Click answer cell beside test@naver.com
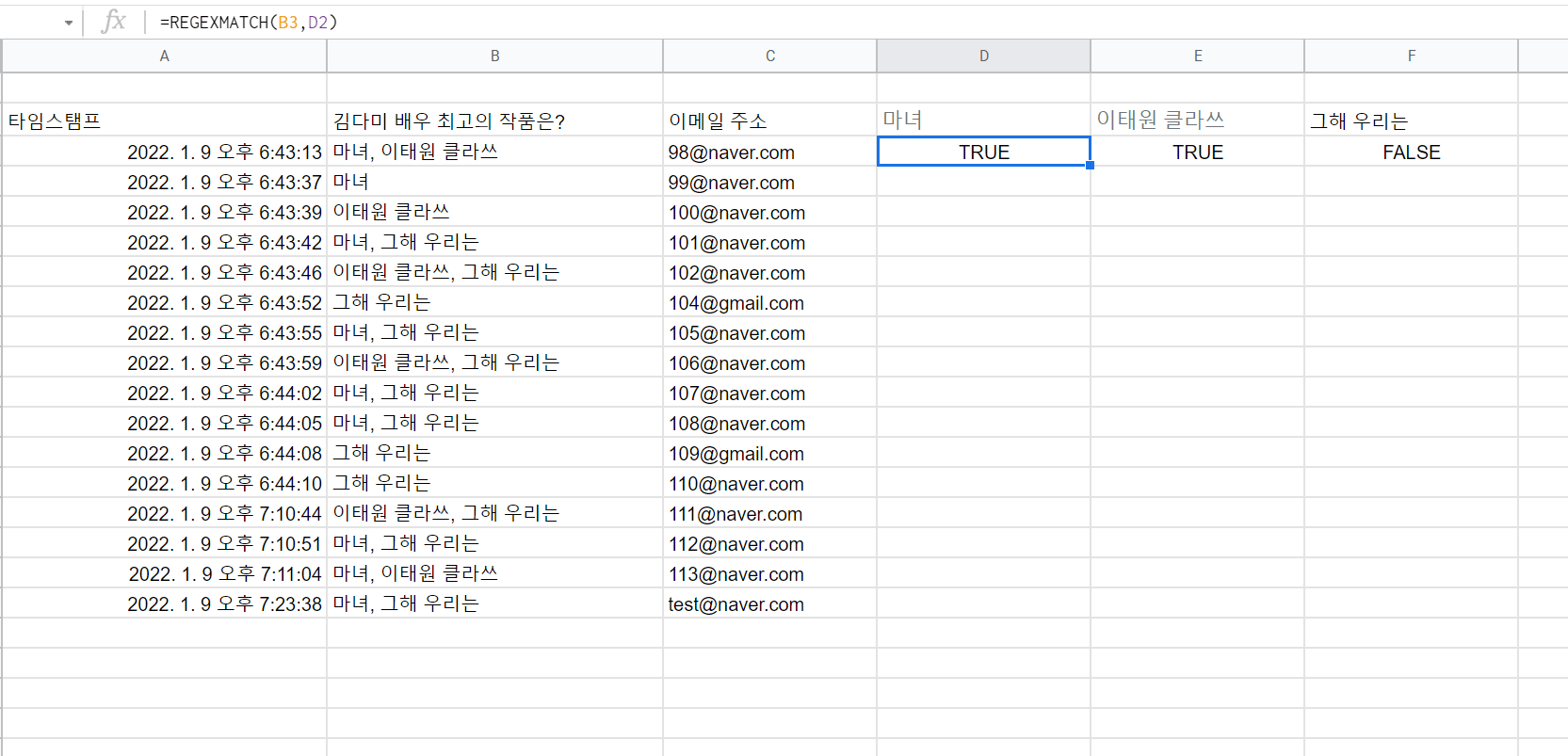The width and height of the screenshot is (1568, 756). 494,603
